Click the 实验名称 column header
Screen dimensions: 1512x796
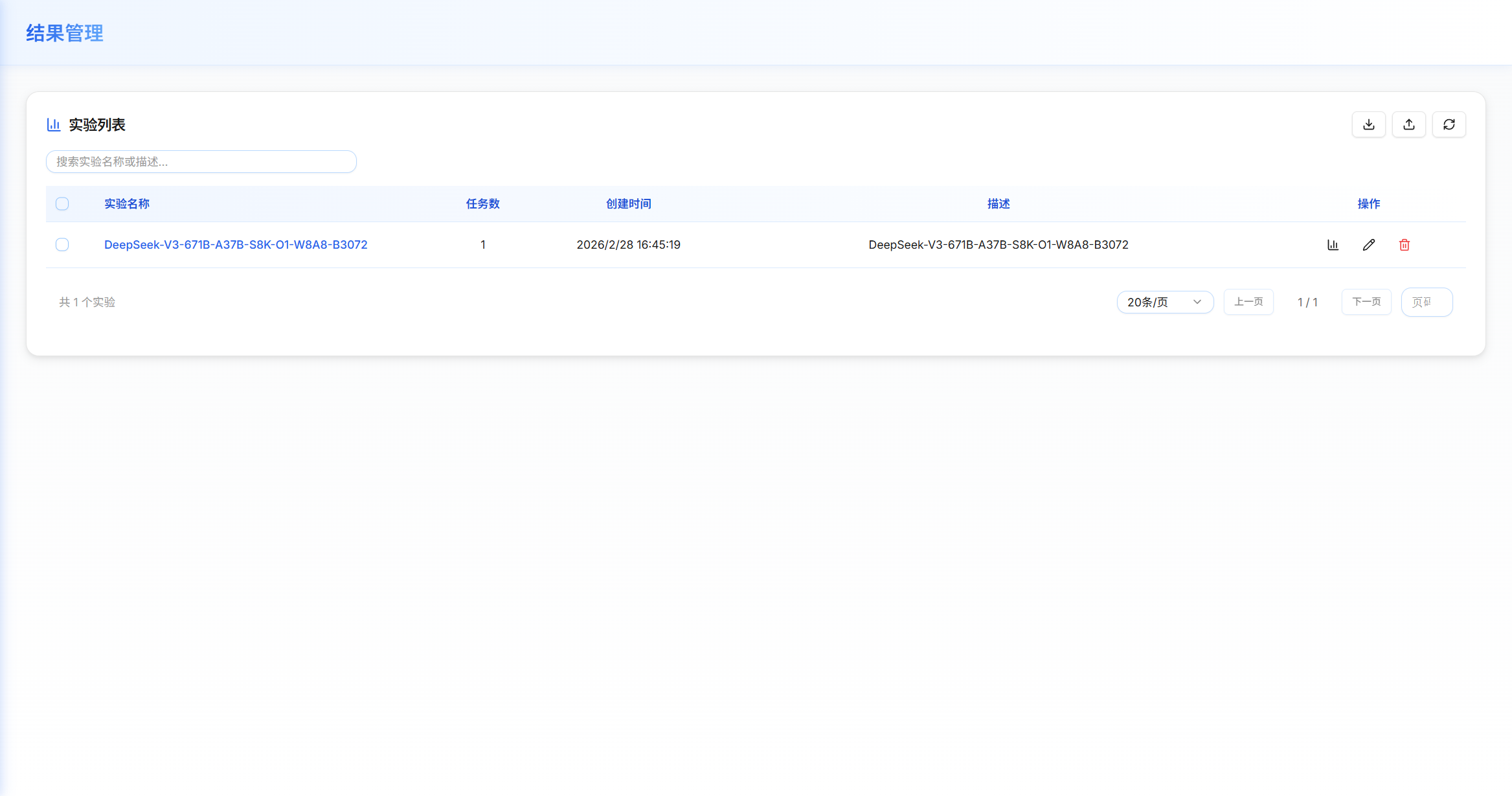coord(127,204)
